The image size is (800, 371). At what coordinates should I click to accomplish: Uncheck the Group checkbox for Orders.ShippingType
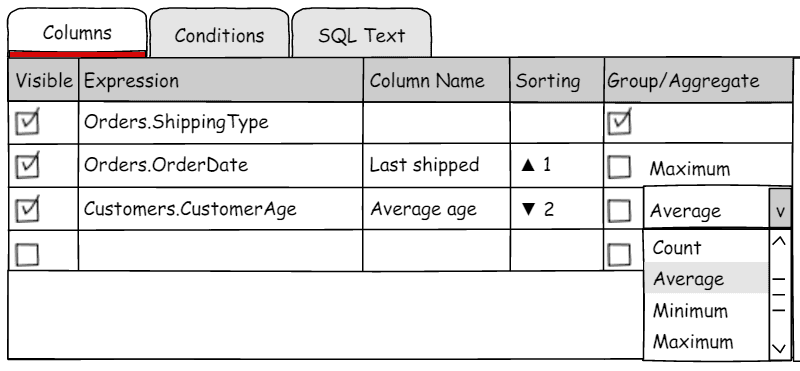[619, 123]
